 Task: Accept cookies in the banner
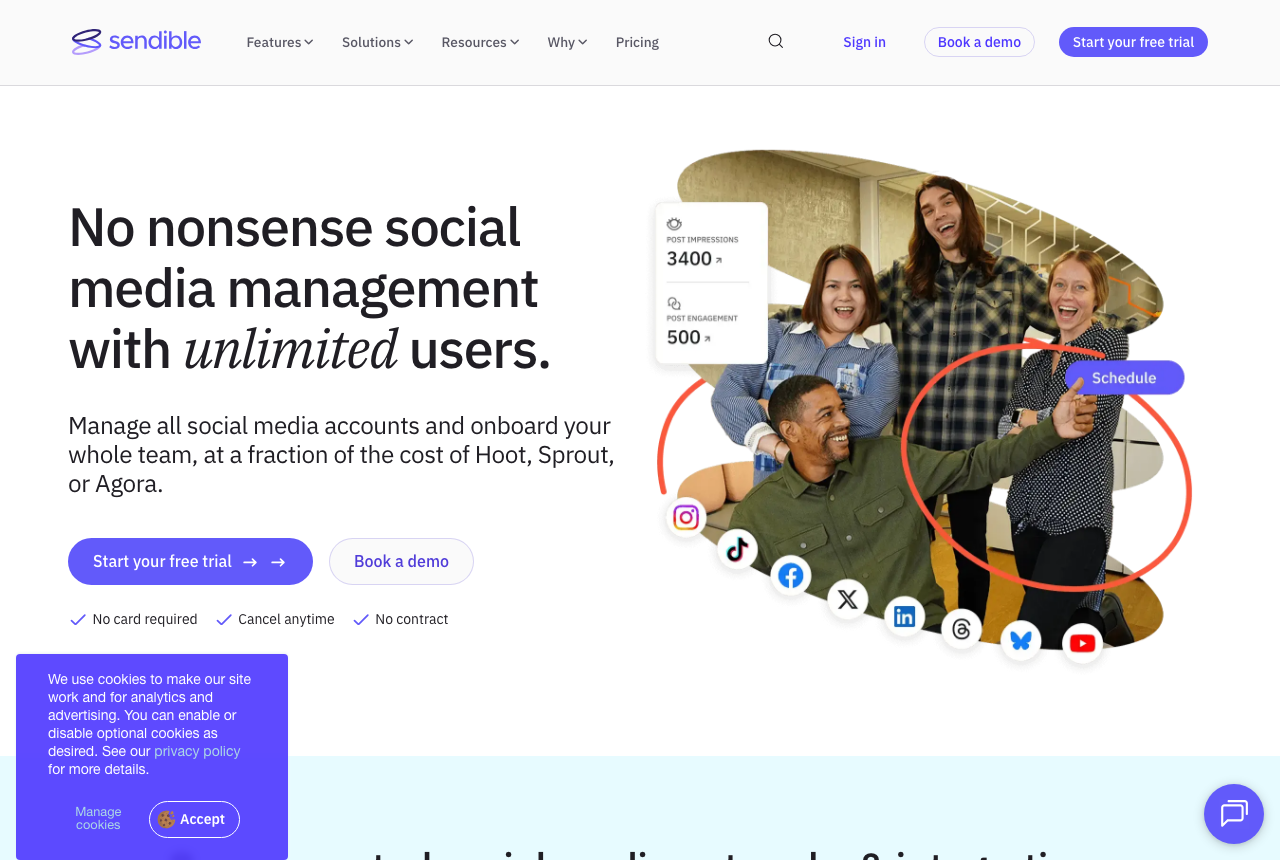(x=194, y=819)
